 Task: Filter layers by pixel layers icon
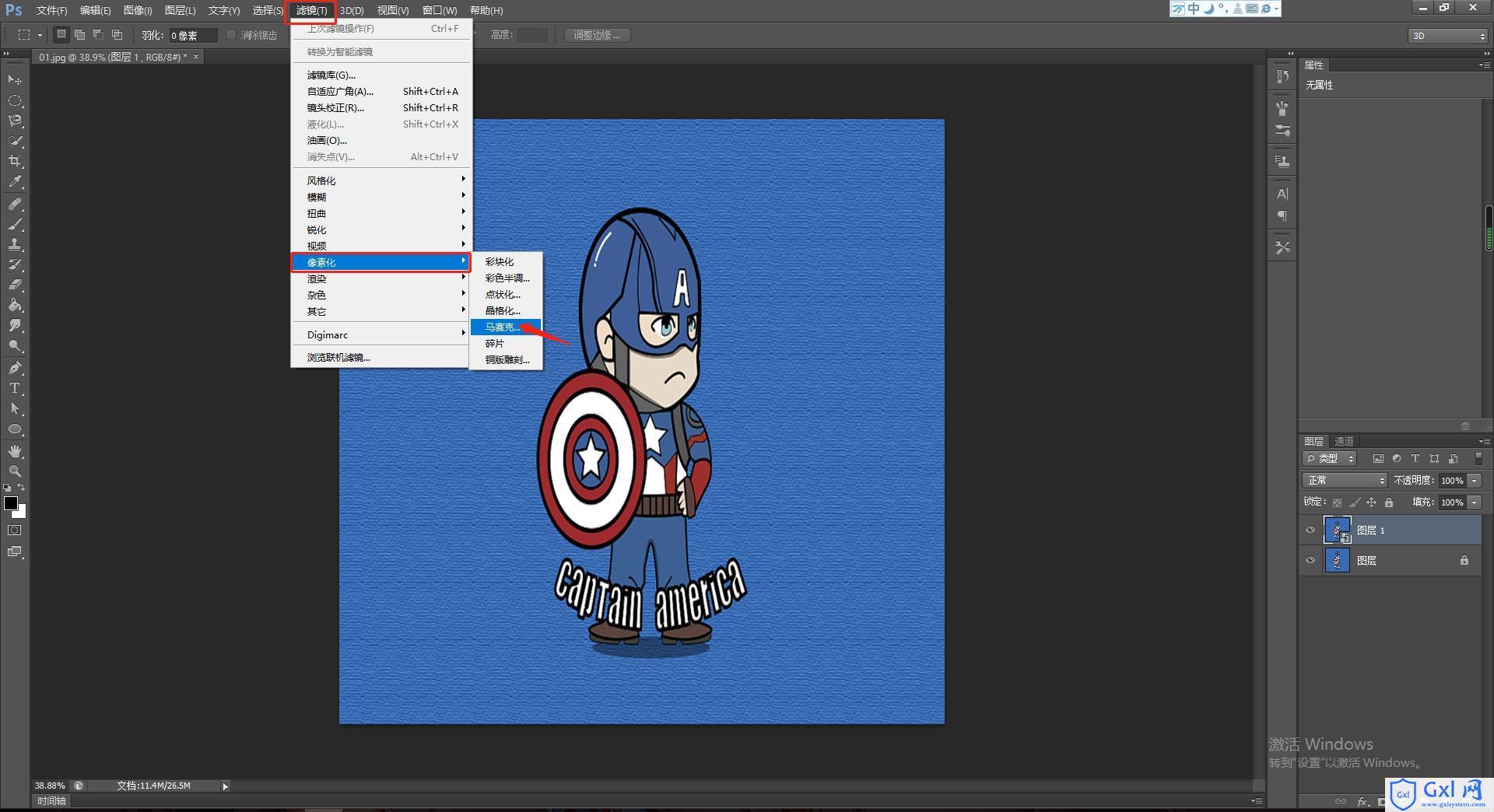(x=1378, y=459)
